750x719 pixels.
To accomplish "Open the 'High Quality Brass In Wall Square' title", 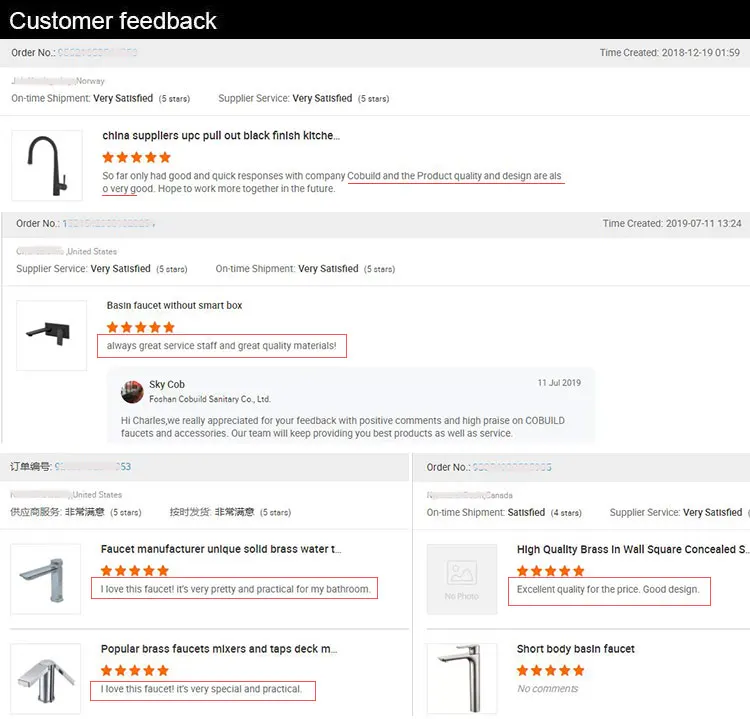I will pyautogui.click(x=632, y=549).
